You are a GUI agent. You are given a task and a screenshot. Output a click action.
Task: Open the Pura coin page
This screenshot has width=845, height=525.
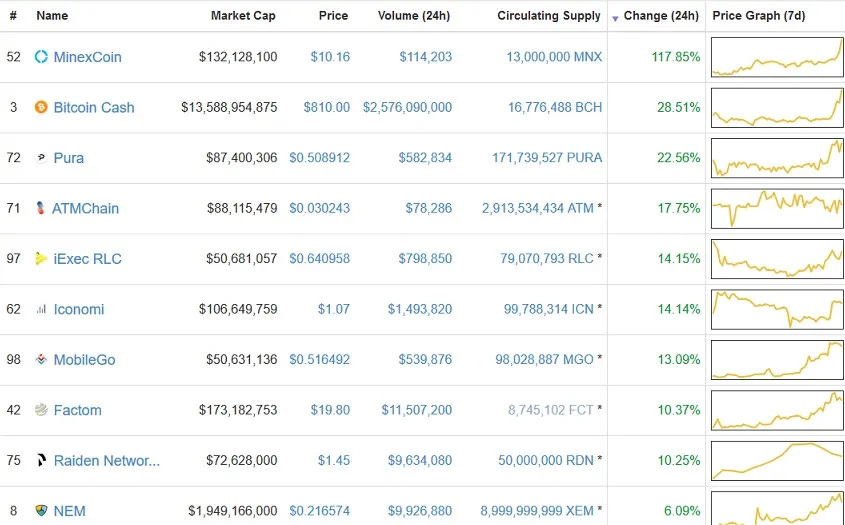click(68, 158)
